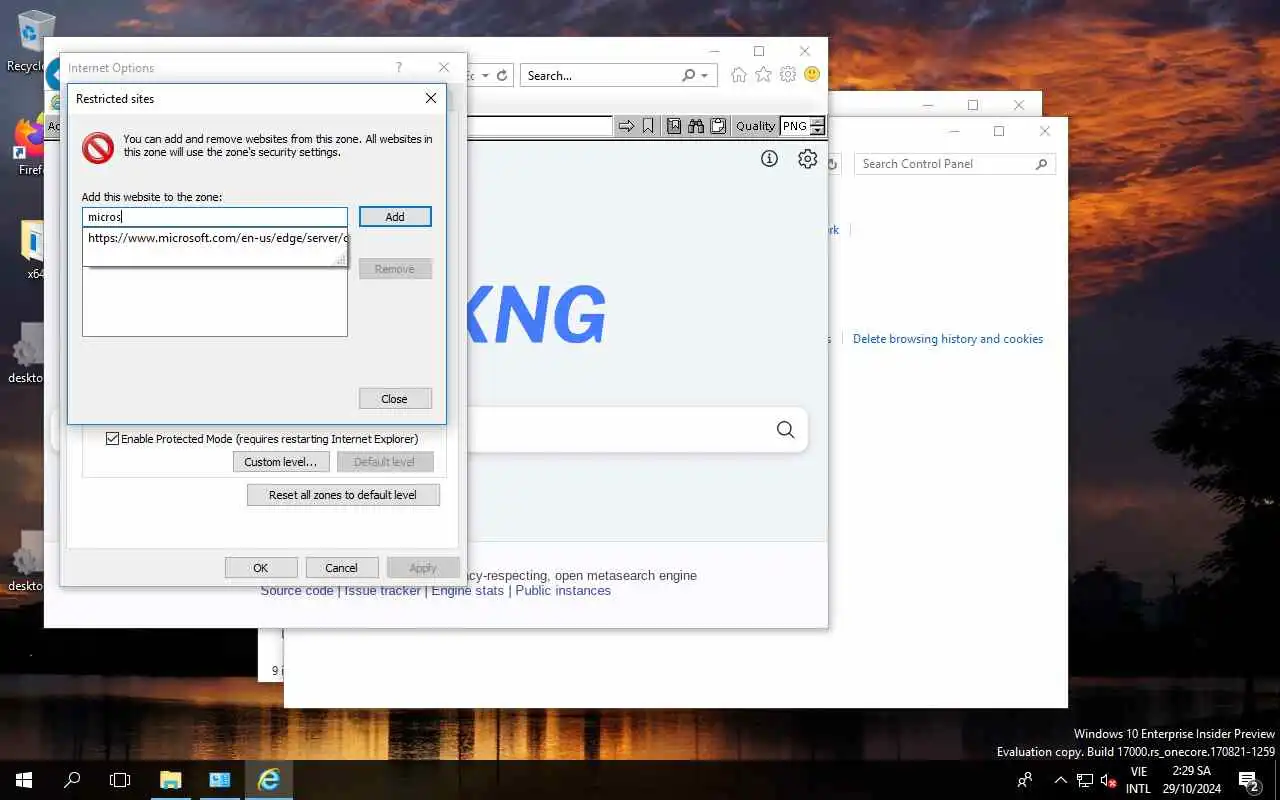The image size is (1280, 800).
Task: Click the VIE INTL language indicator
Action: (x=1138, y=780)
